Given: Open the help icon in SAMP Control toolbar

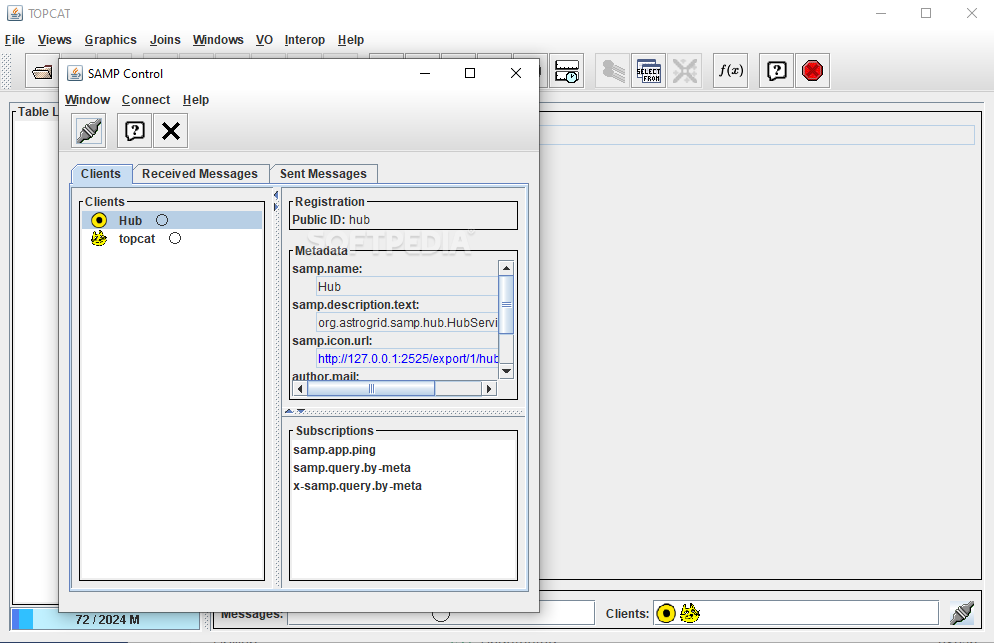Looking at the screenshot, I should coord(134,131).
